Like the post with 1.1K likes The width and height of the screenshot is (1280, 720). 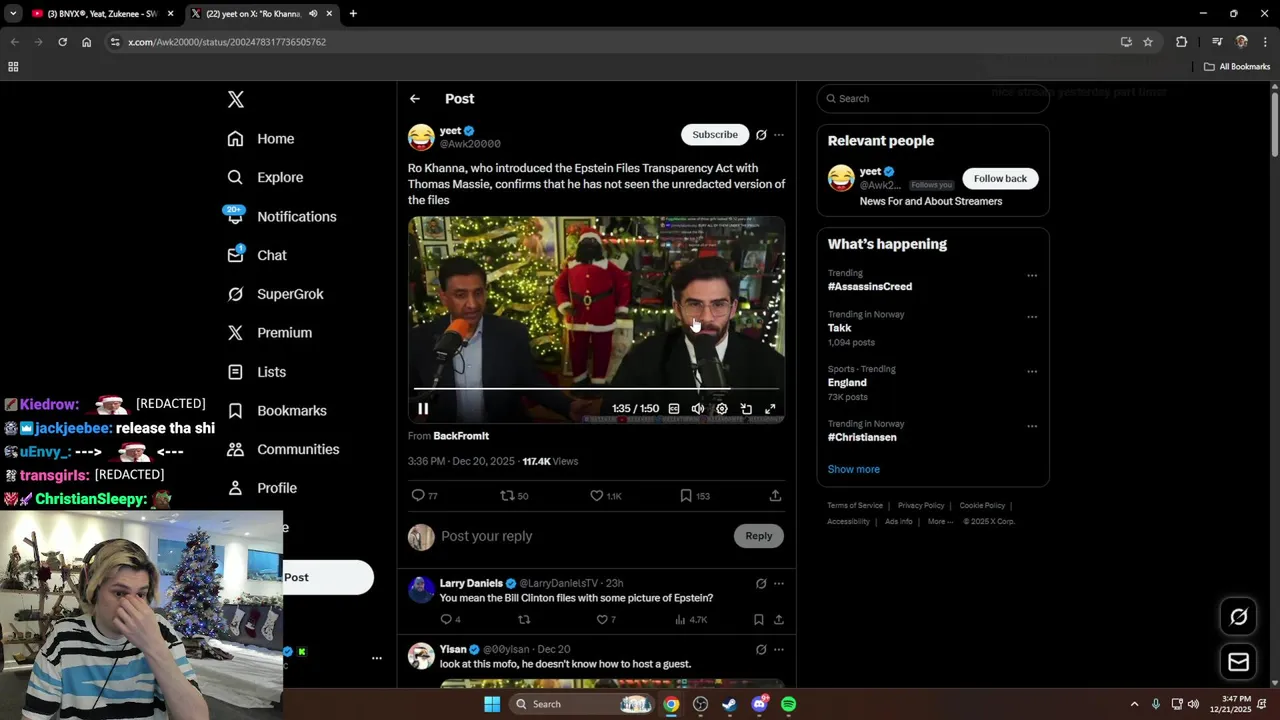coord(605,496)
